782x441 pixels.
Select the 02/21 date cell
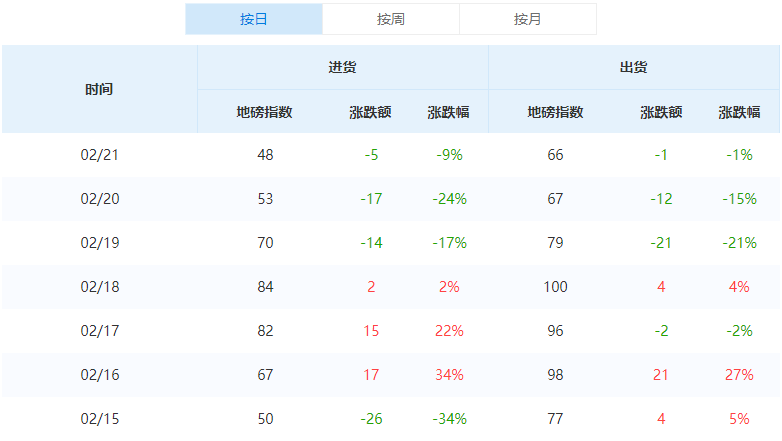(x=100, y=155)
